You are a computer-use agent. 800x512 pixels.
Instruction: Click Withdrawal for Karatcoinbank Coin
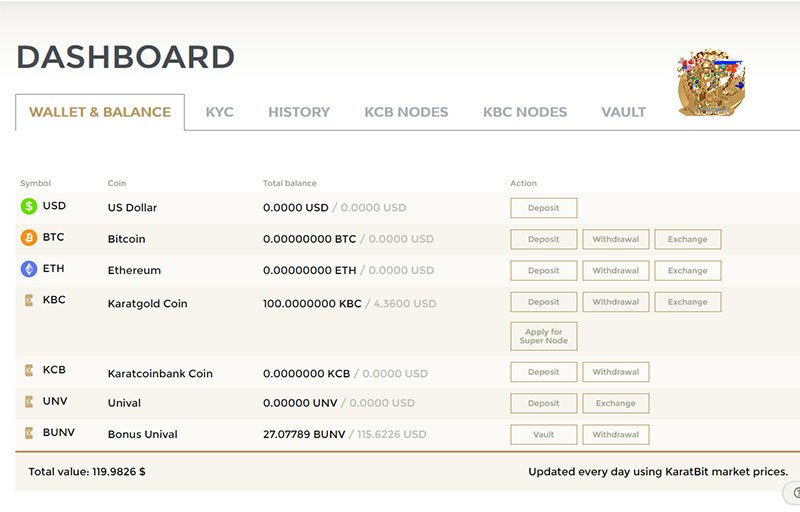pos(616,372)
